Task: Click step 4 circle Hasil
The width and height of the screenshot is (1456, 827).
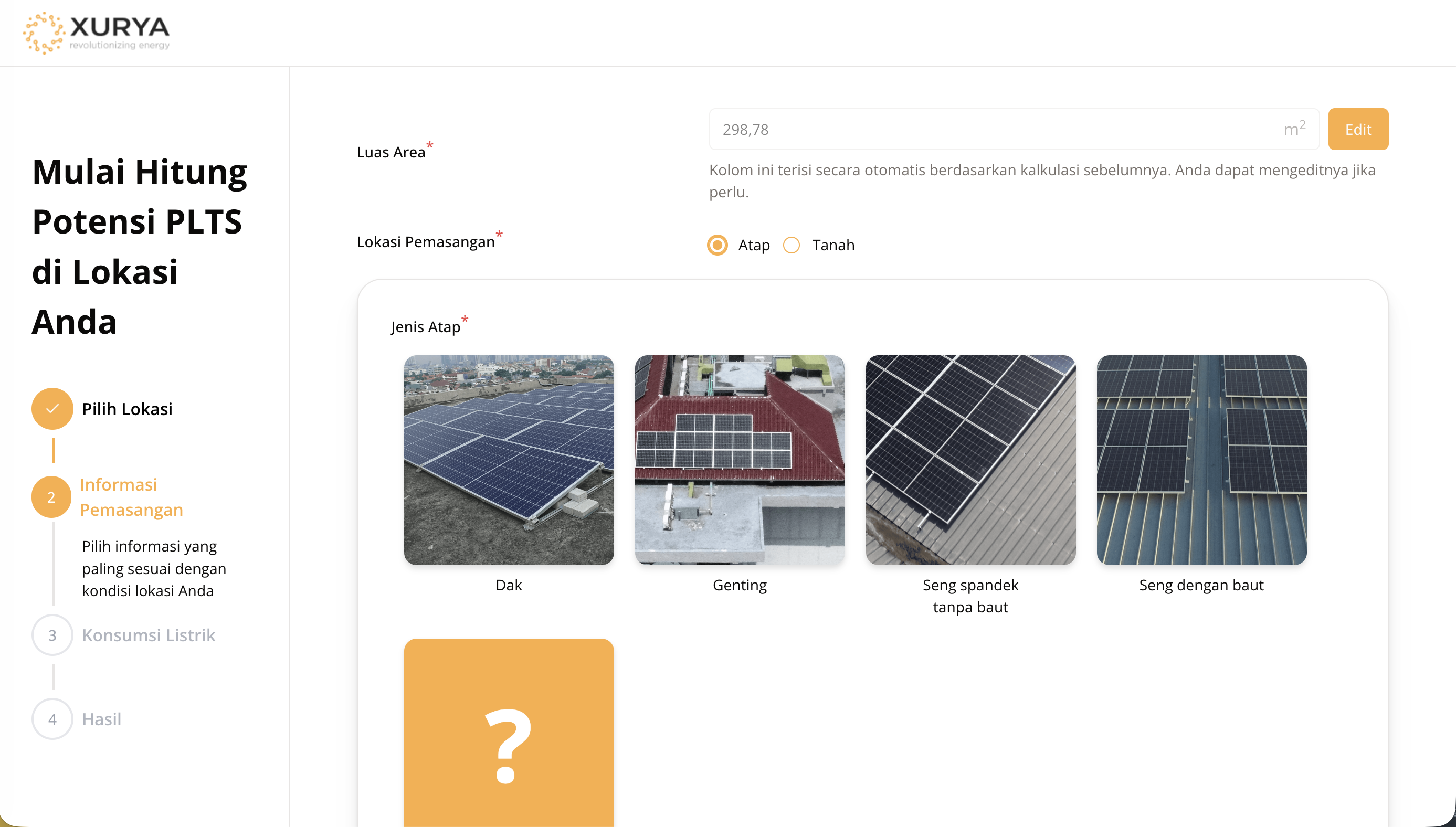Action: [x=52, y=718]
